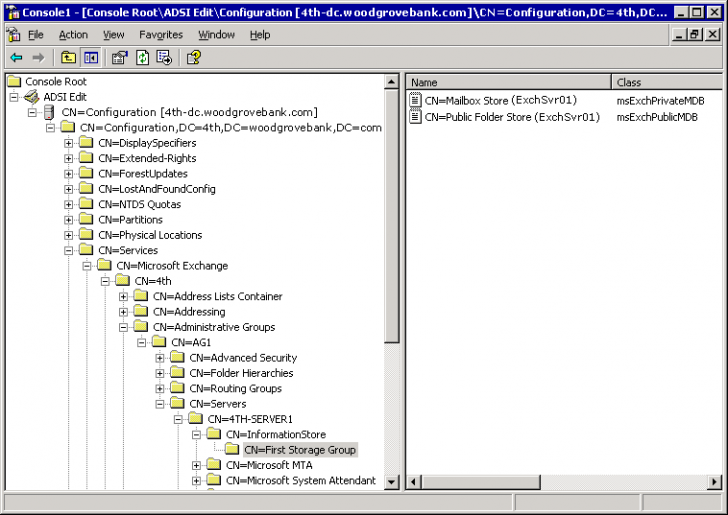Click the CN=Microsoft Exchange folder icon
Screen dimensions: 728x515
104,265
